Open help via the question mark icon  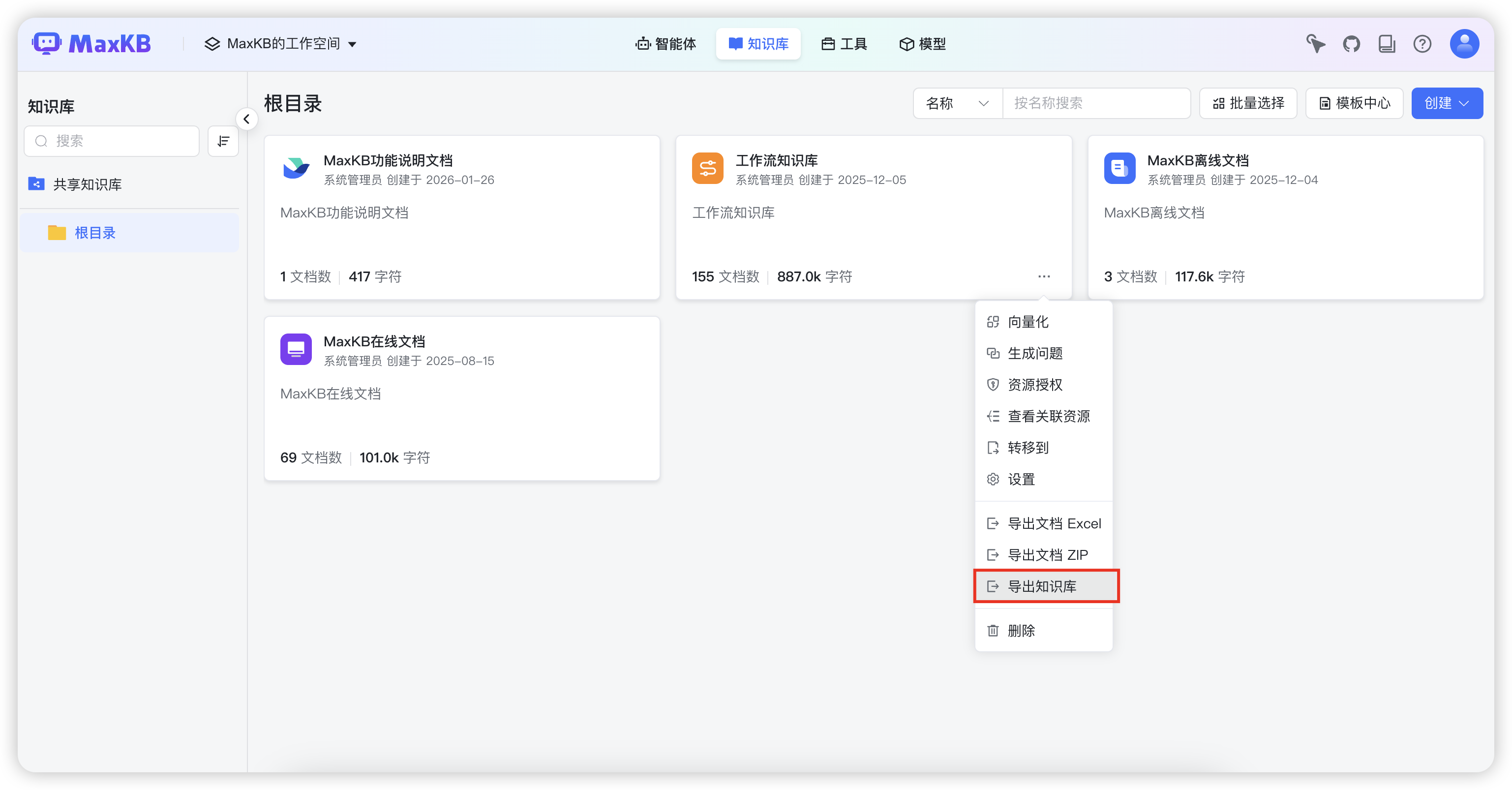(x=1422, y=43)
